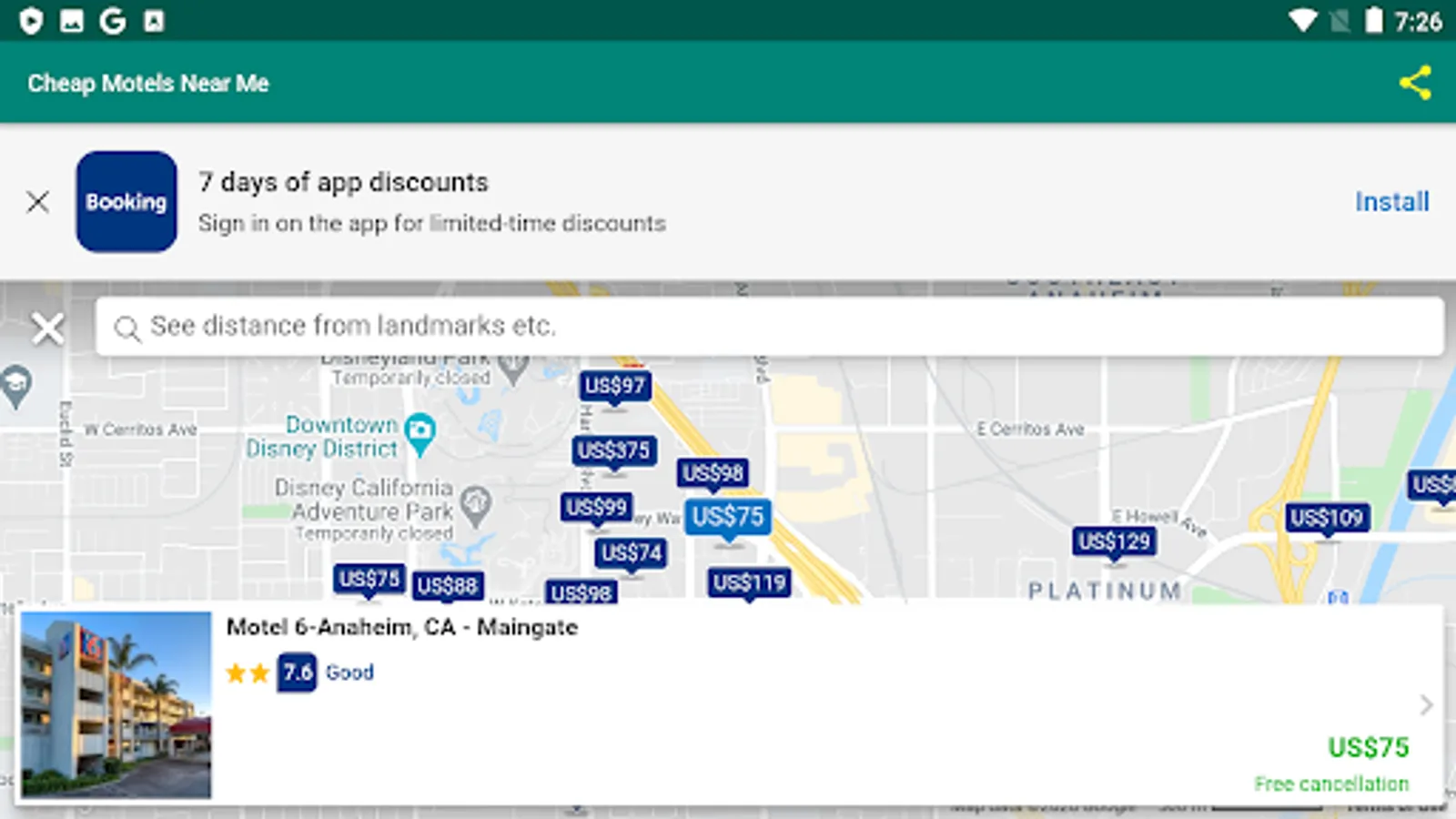Tap the two-star rating on Motel 6
Image resolution: width=1456 pixels, height=819 pixels.
(248, 673)
